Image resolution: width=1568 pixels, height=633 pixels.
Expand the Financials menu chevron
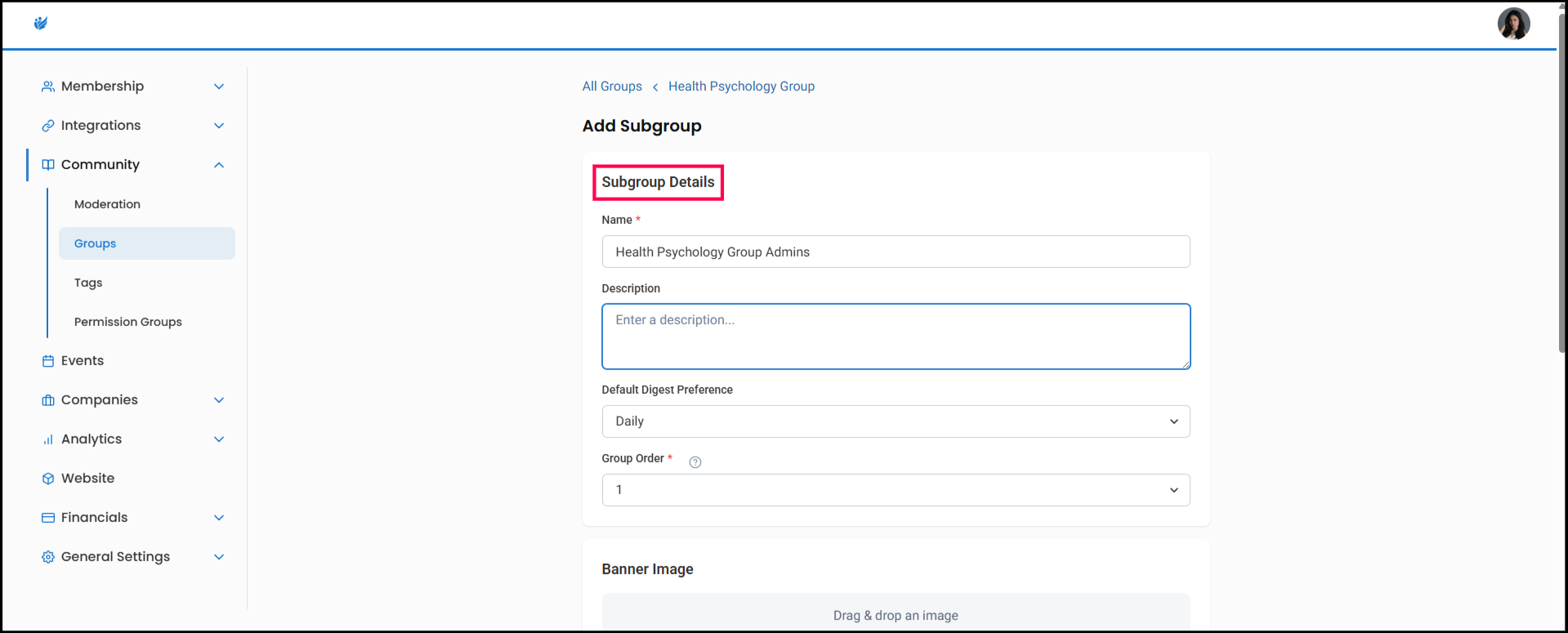pos(219,518)
